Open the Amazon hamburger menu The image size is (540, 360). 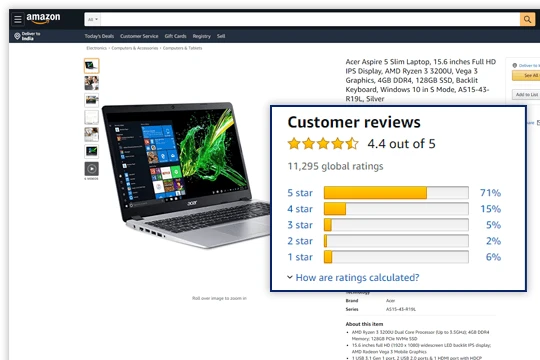tap(18, 19)
